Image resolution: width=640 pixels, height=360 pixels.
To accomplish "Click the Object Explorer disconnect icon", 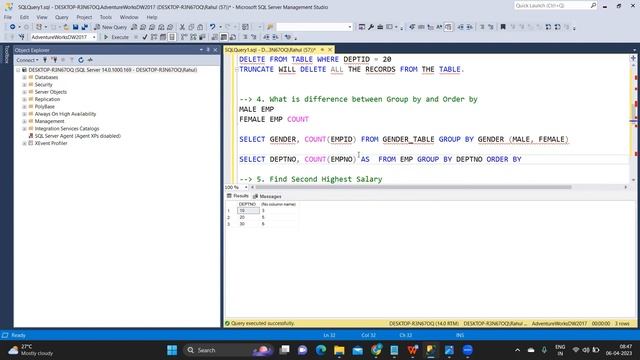I will pos(54,60).
